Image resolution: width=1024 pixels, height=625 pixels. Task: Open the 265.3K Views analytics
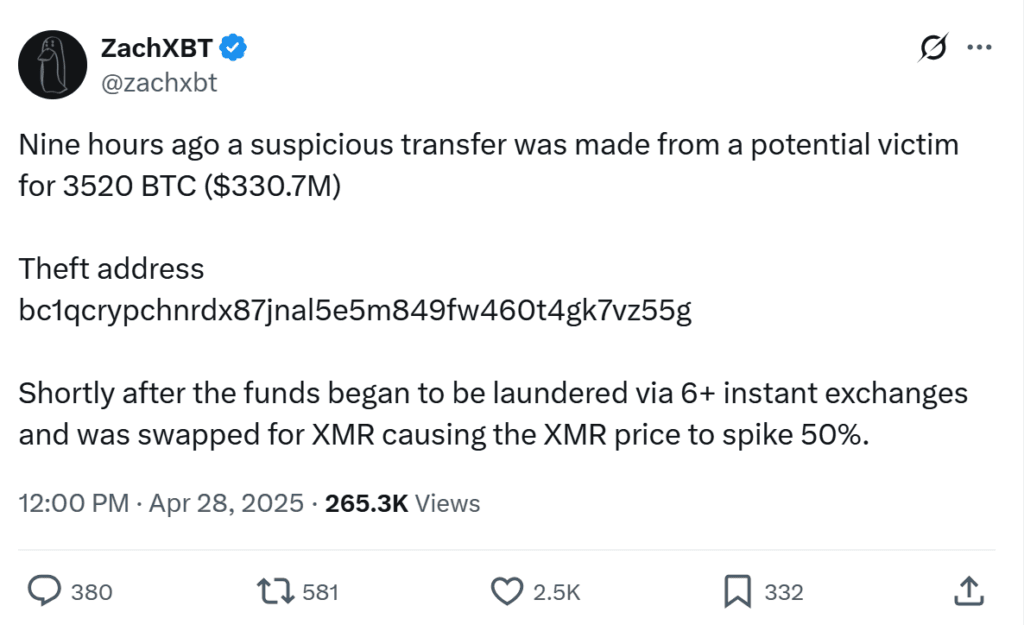[402, 503]
